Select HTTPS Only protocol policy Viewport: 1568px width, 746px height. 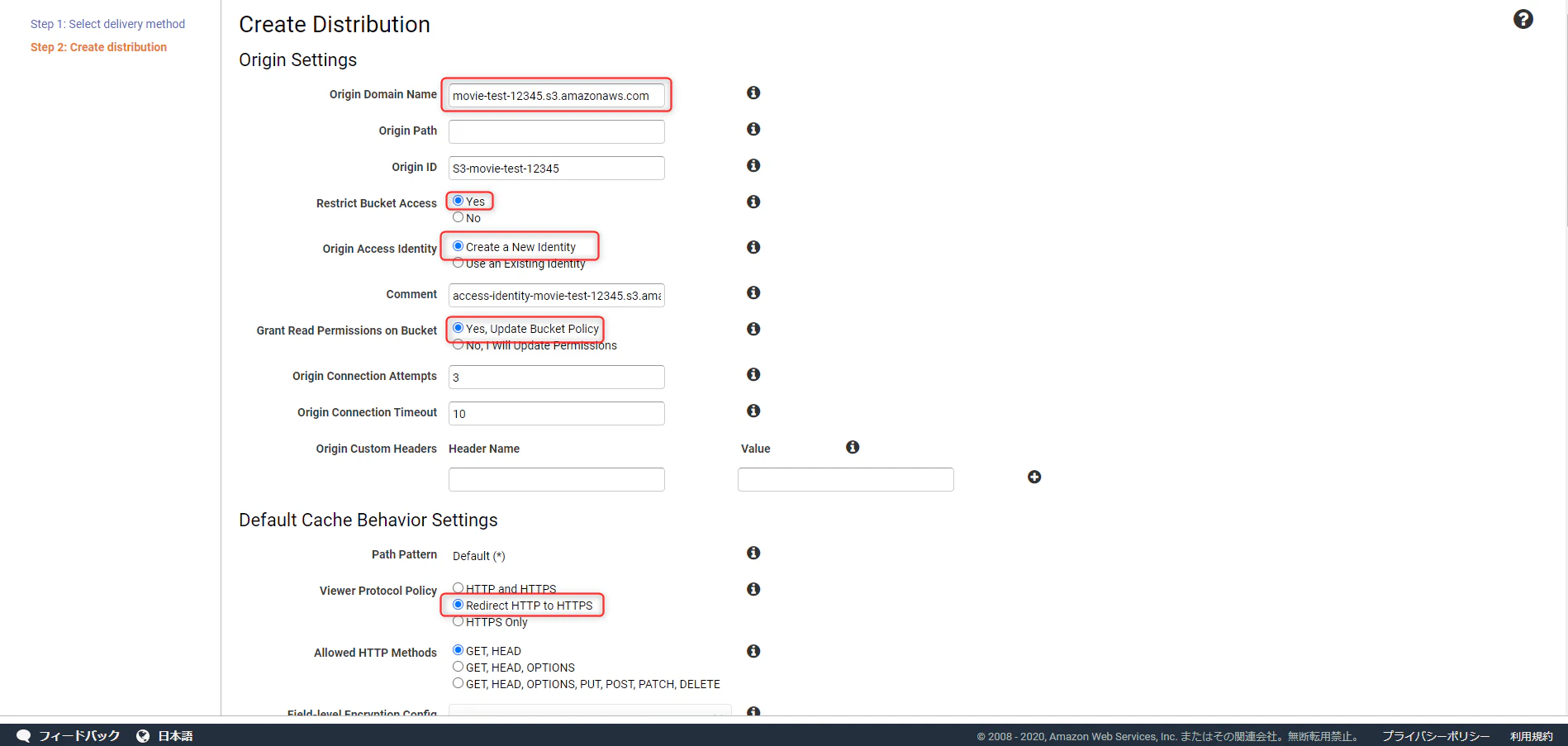click(x=458, y=621)
